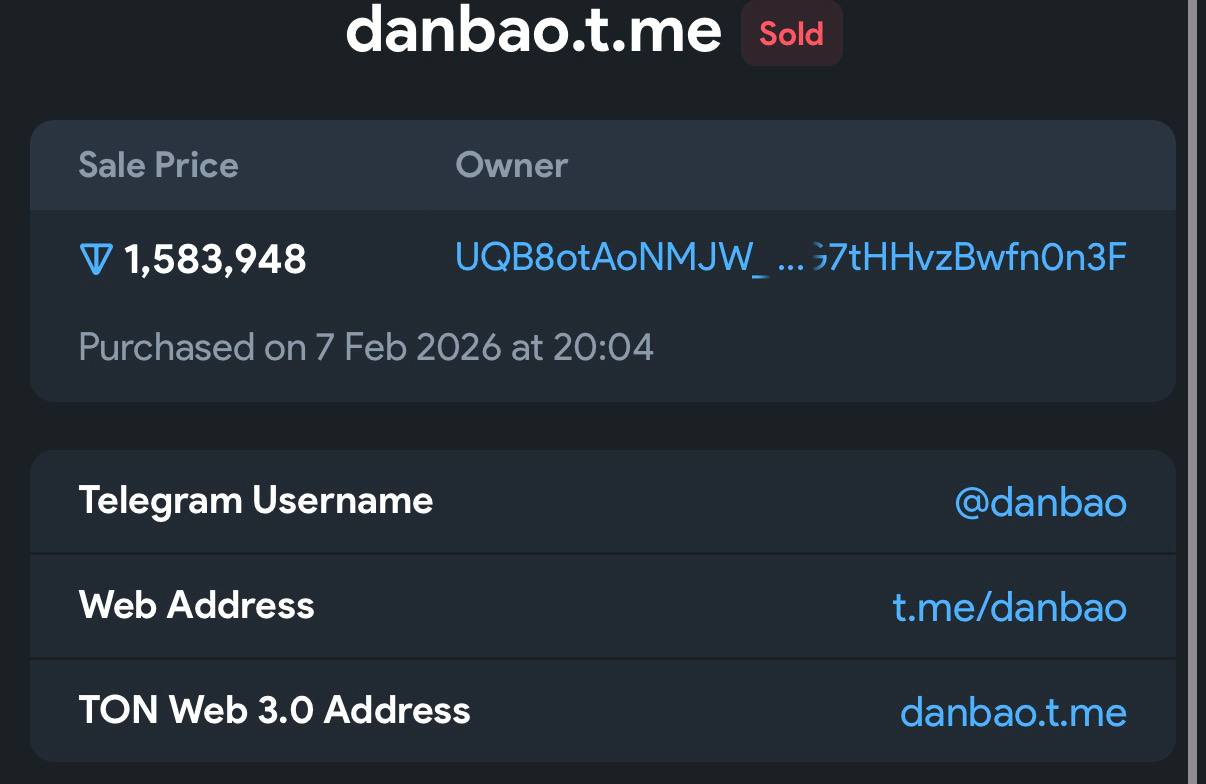Click the Sale Price column header

coord(158,165)
